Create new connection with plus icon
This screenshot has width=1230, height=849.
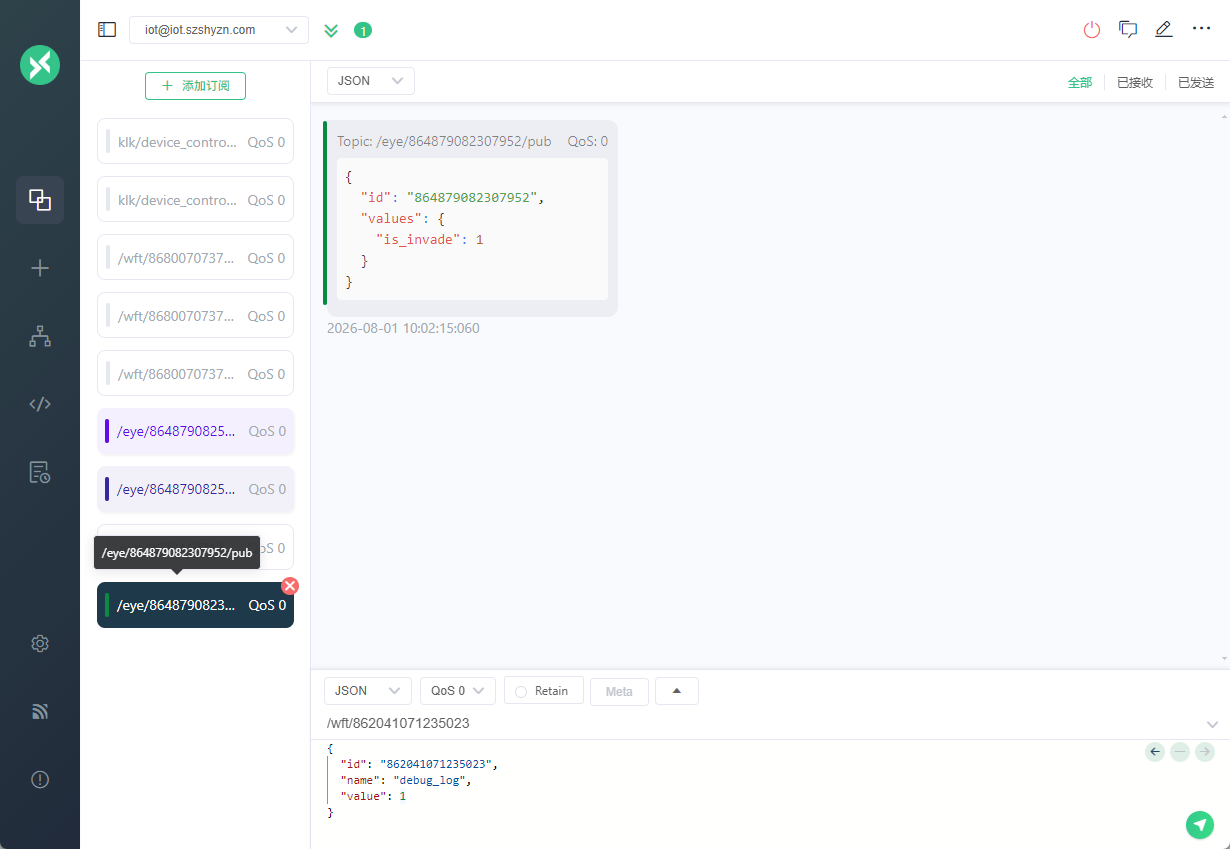pos(40,268)
